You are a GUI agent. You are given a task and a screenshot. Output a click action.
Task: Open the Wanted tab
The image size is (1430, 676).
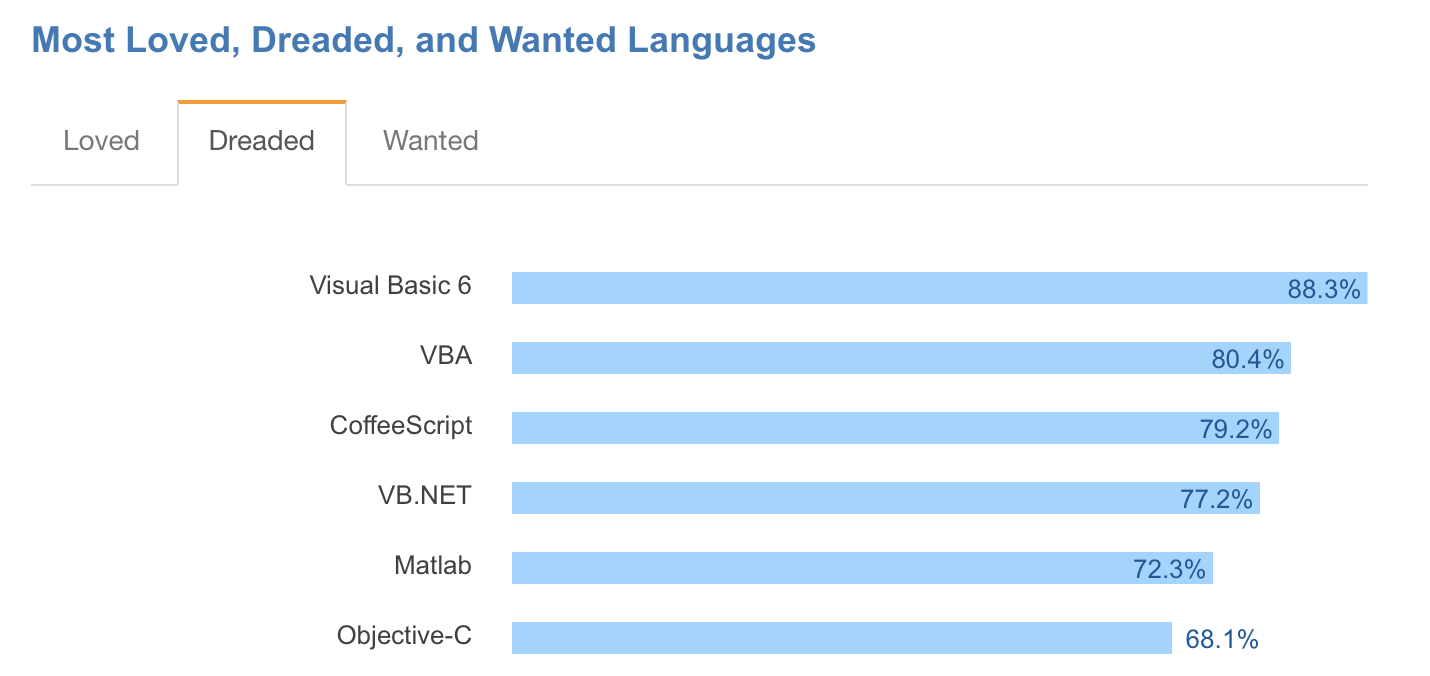(x=430, y=141)
